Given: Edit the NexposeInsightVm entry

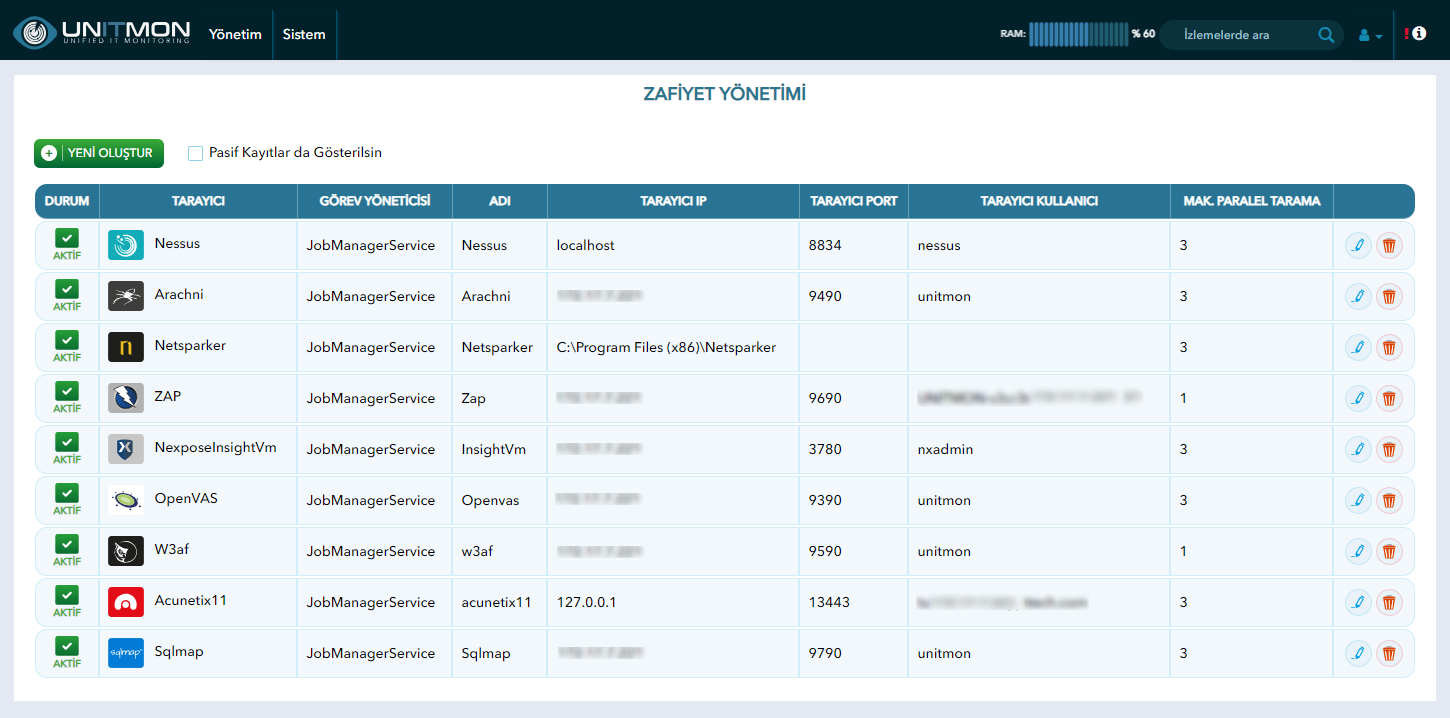Looking at the screenshot, I should point(1357,449).
